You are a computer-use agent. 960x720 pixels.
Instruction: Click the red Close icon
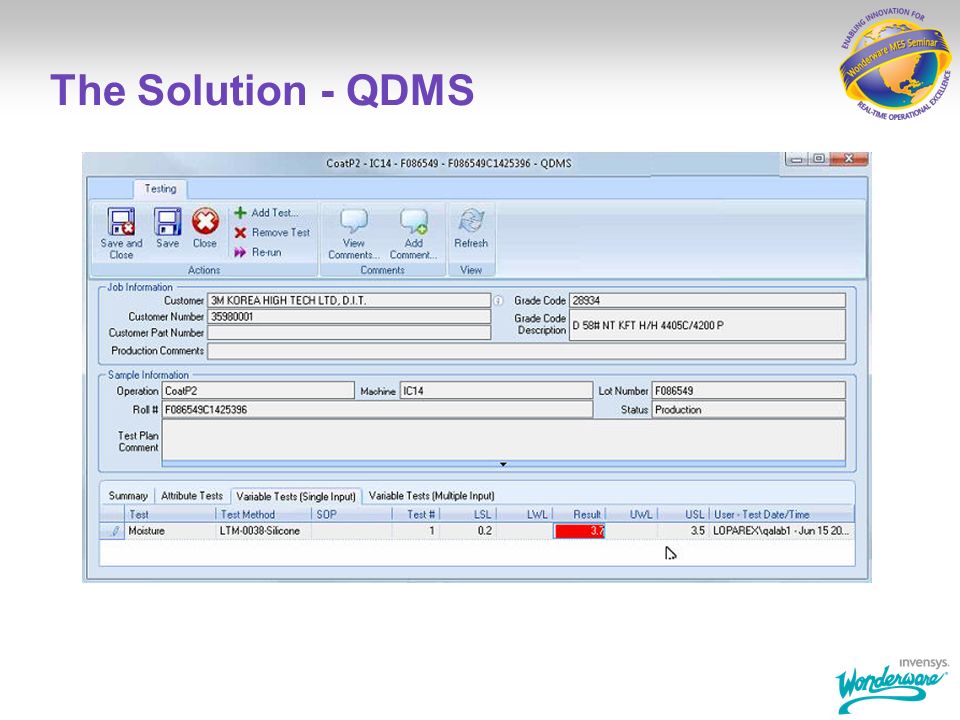tap(205, 222)
